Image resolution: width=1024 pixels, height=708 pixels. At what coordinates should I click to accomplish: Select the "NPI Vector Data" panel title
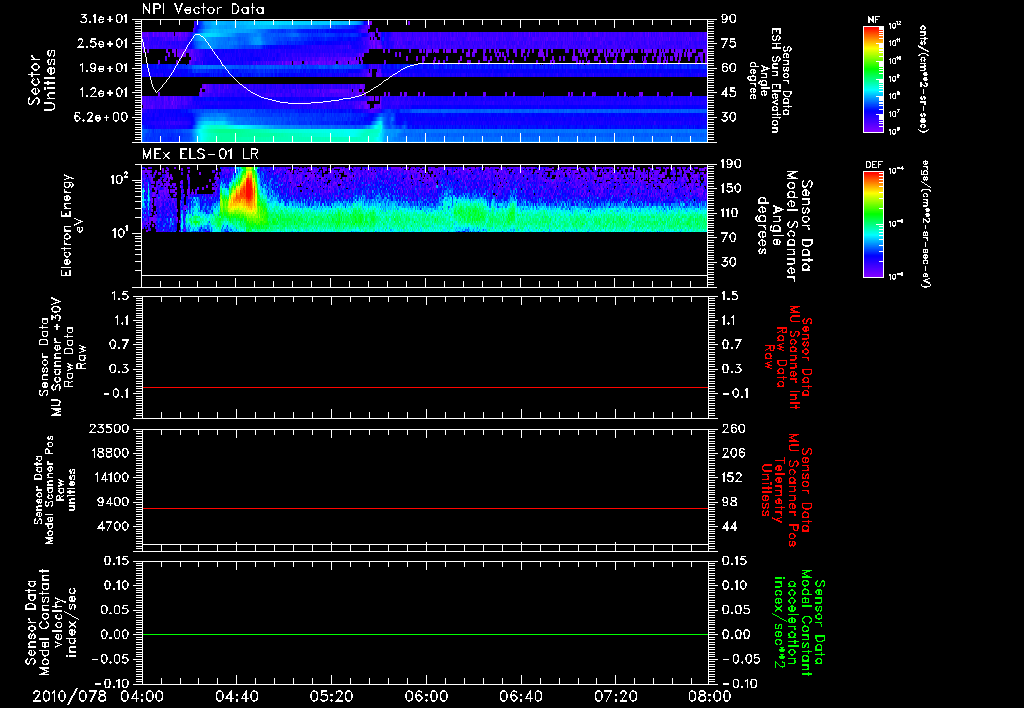tap(203, 9)
